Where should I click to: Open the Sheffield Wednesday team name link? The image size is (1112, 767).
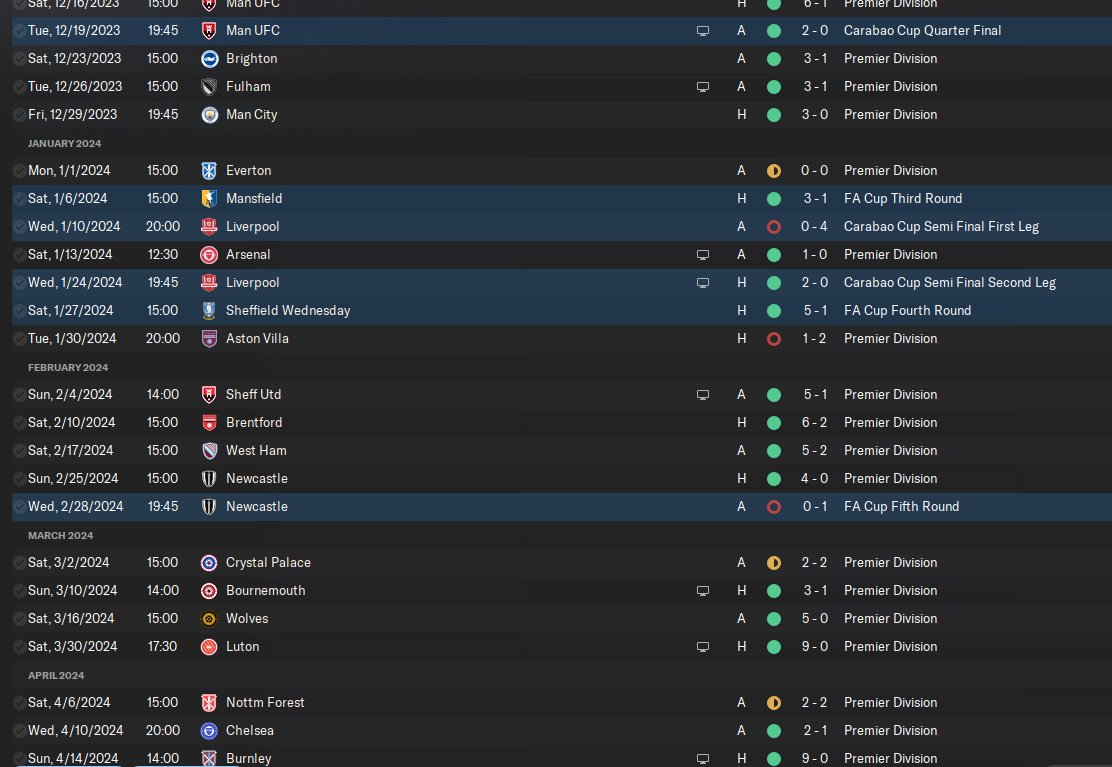coord(288,310)
